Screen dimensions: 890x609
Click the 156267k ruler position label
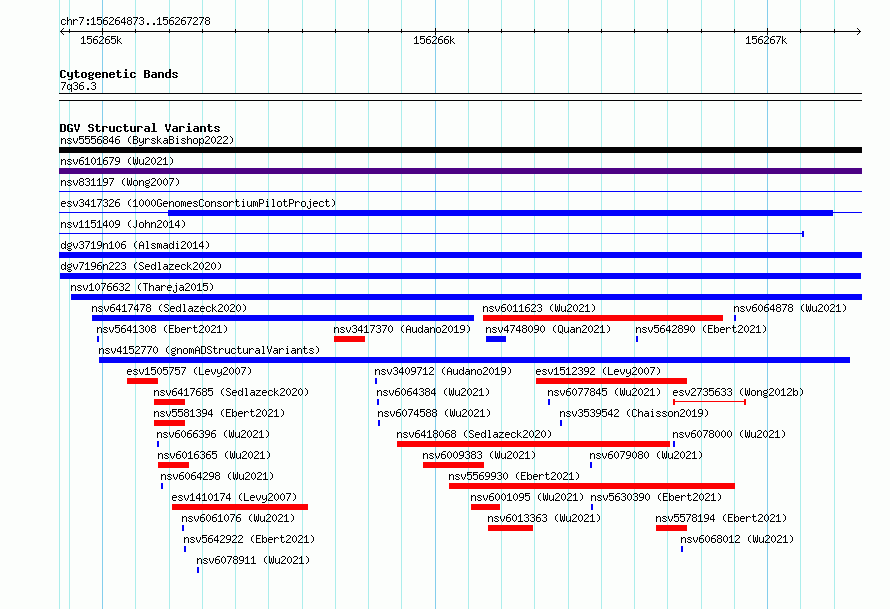(766, 40)
